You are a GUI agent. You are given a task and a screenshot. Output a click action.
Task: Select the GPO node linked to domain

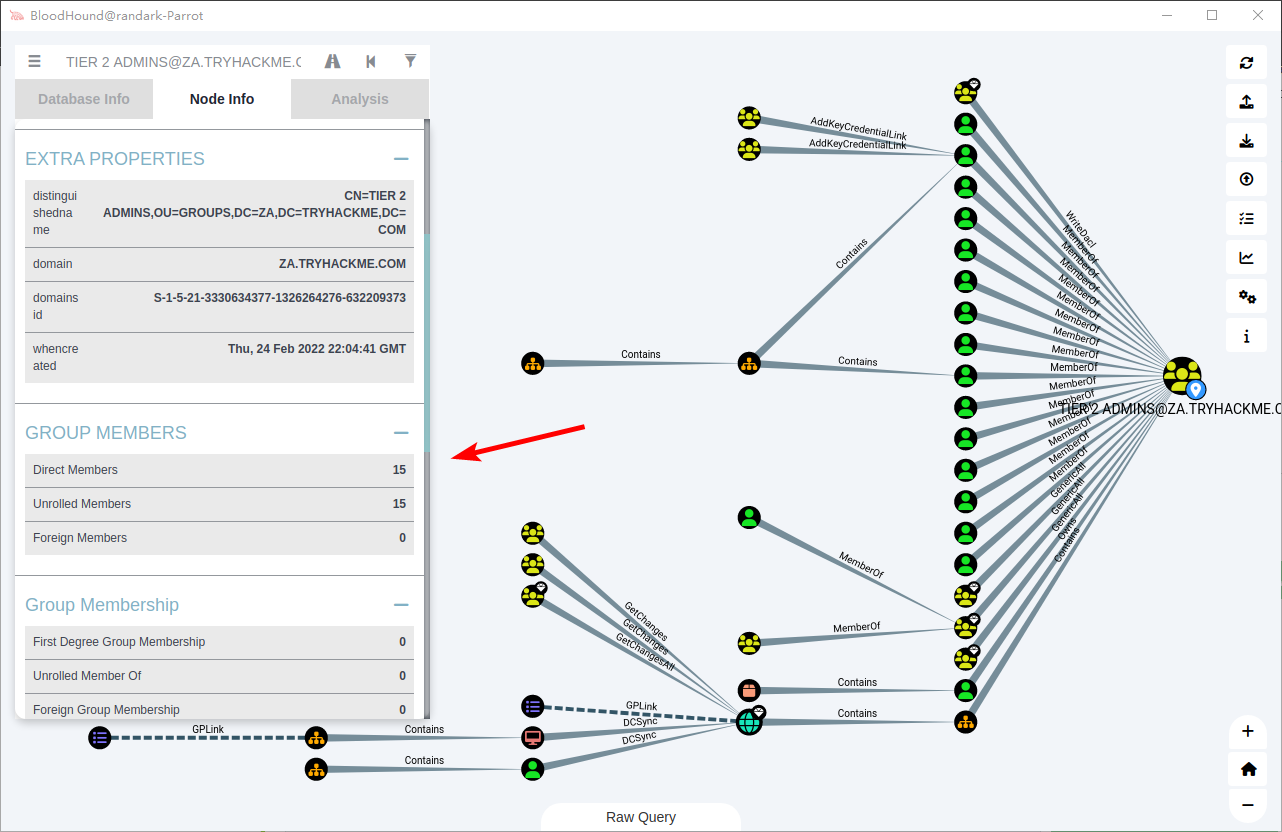pos(533,706)
